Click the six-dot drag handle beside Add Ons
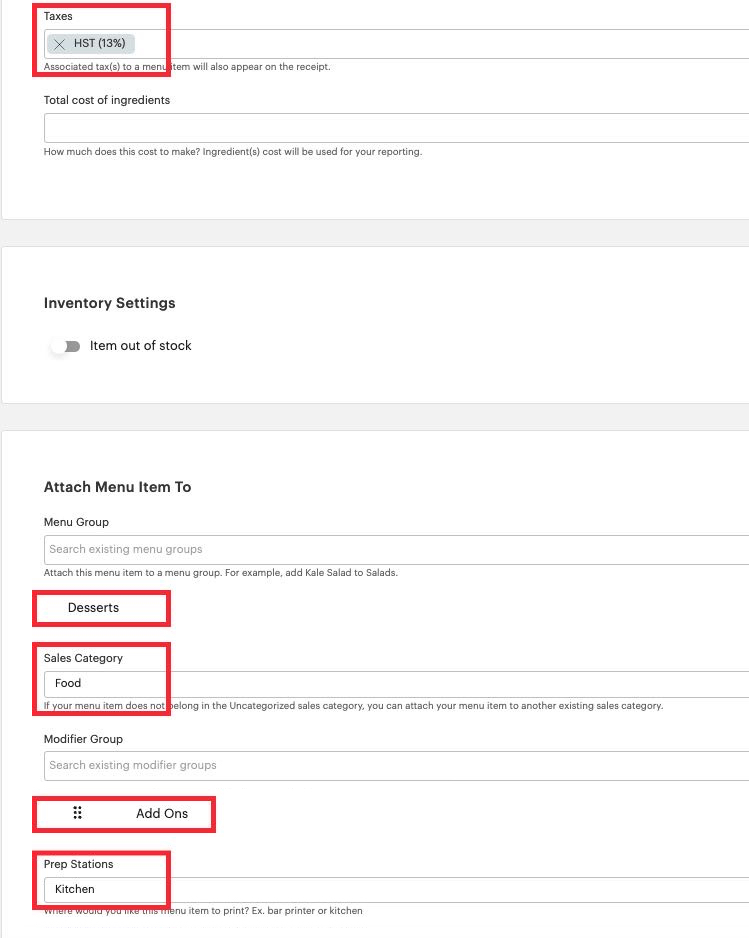The height and width of the screenshot is (938, 749). (78, 813)
